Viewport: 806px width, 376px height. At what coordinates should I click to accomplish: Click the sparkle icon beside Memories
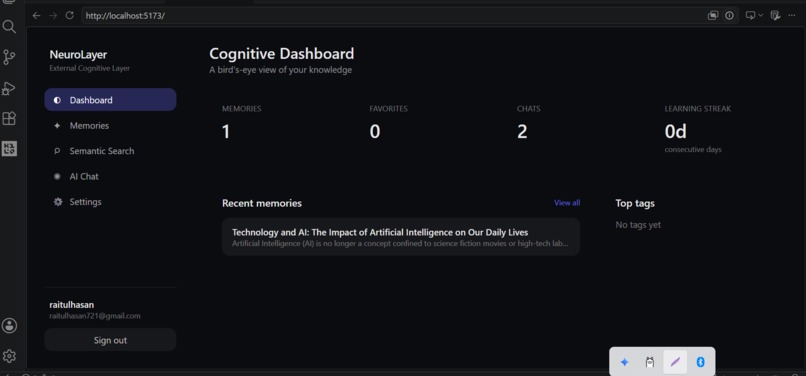[57, 126]
